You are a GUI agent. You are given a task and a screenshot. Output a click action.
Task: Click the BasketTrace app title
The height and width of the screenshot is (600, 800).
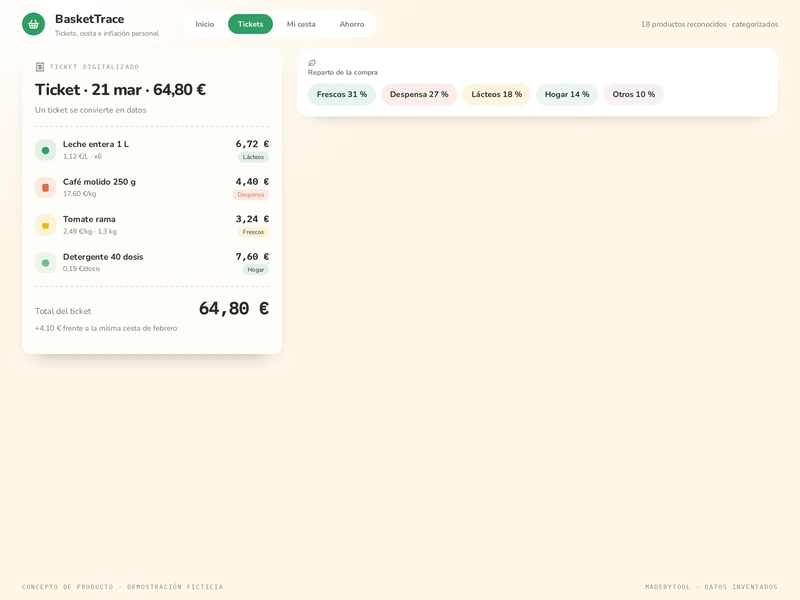pos(90,19)
